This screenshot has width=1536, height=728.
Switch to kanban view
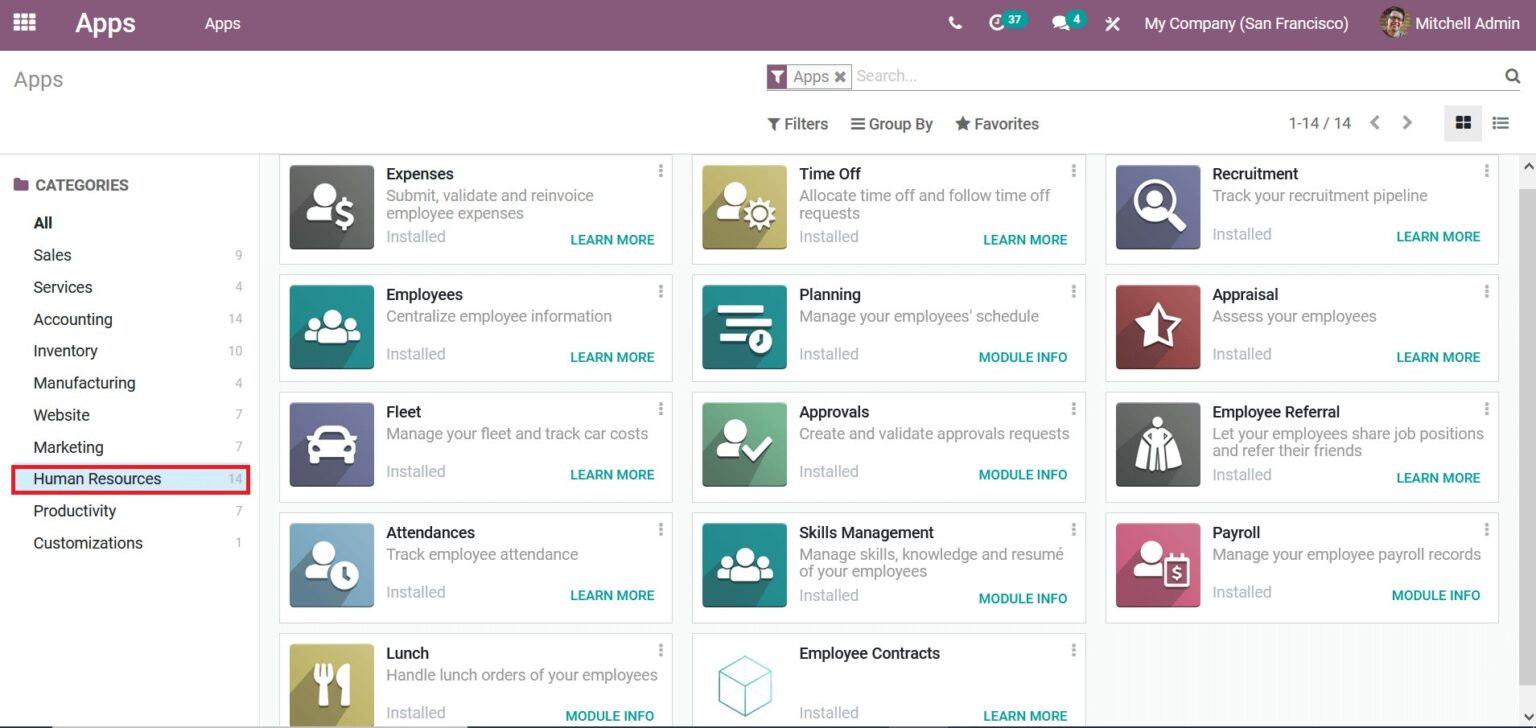(1463, 123)
